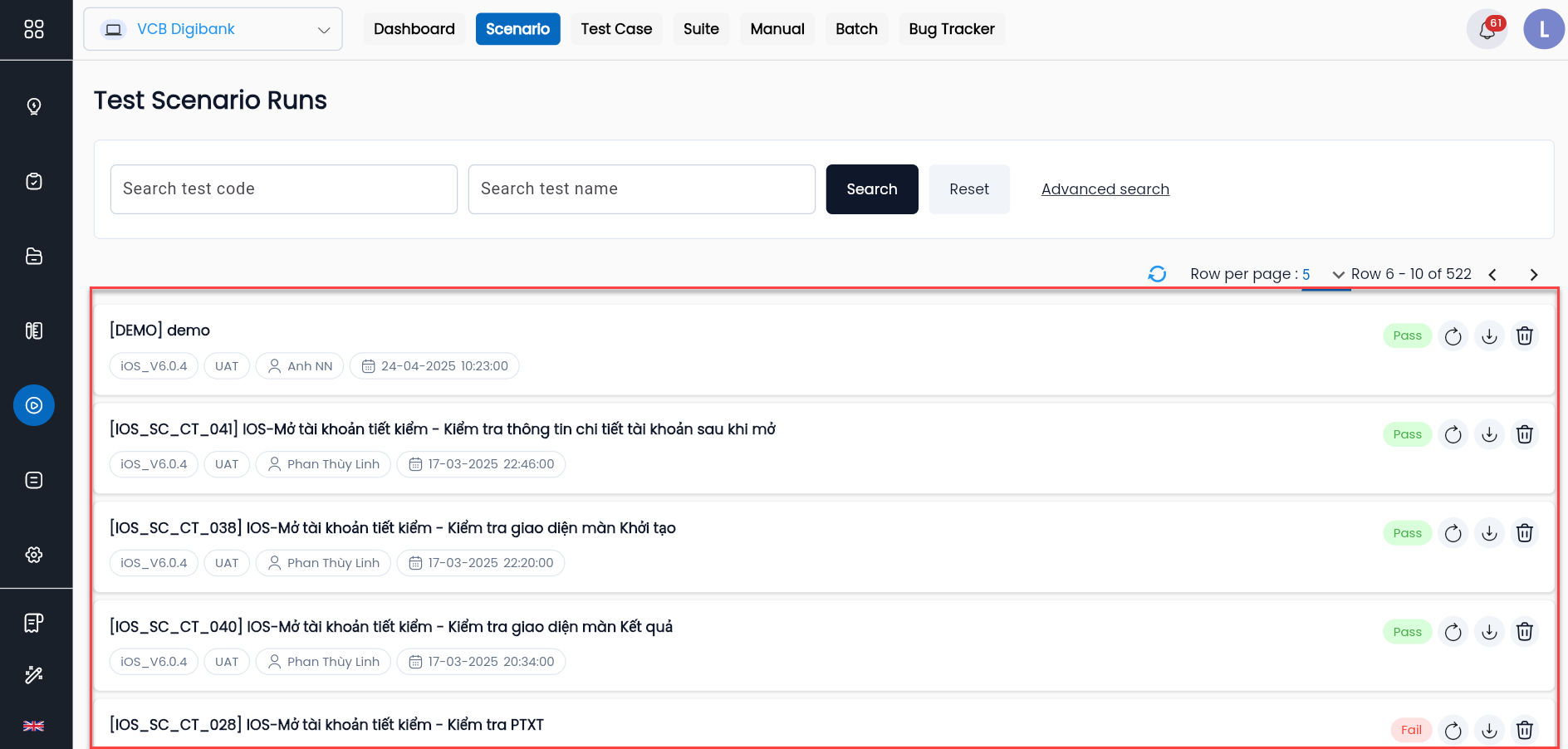Open the Advanced search link
The height and width of the screenshot is (749, 1568).
(1105, 189)
